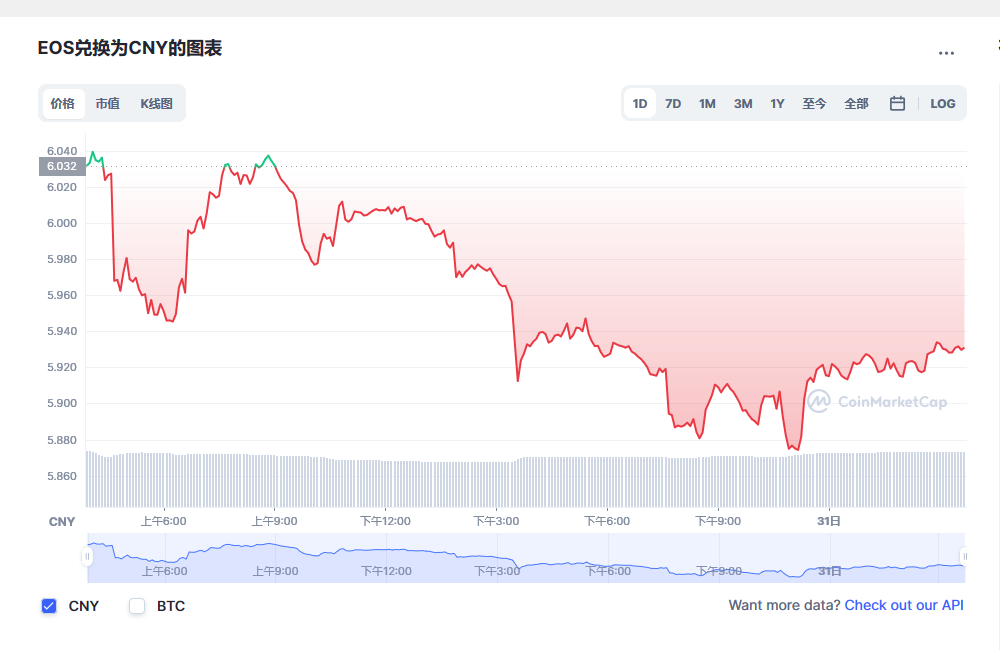Select the 3M time range
The width and height of the screenshot is (1000, 650).
click(743, 104)
